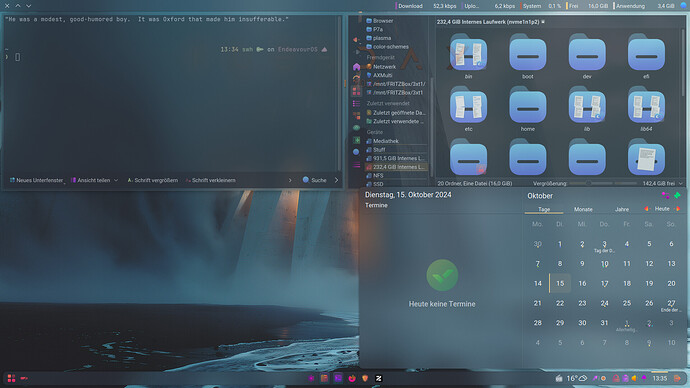Expand free-space dropdown next to 142,4 GiB frei
The height and width of the screenshot is (388, 690).
(680, 183)
